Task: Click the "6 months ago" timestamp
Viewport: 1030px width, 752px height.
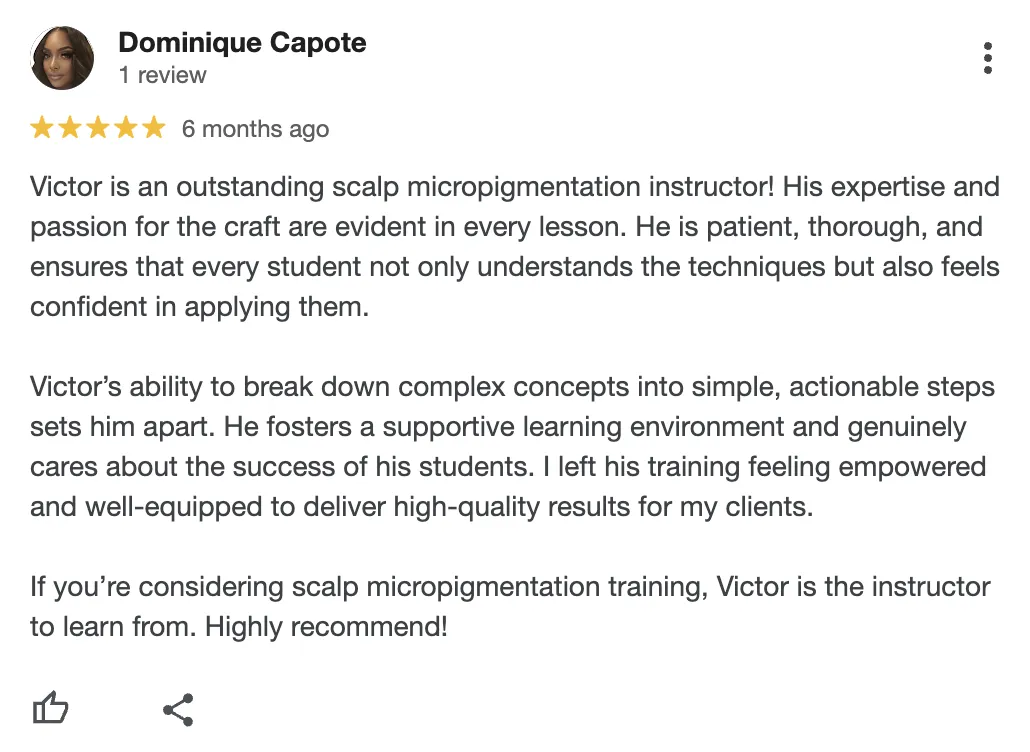Action: click(255, 129)
